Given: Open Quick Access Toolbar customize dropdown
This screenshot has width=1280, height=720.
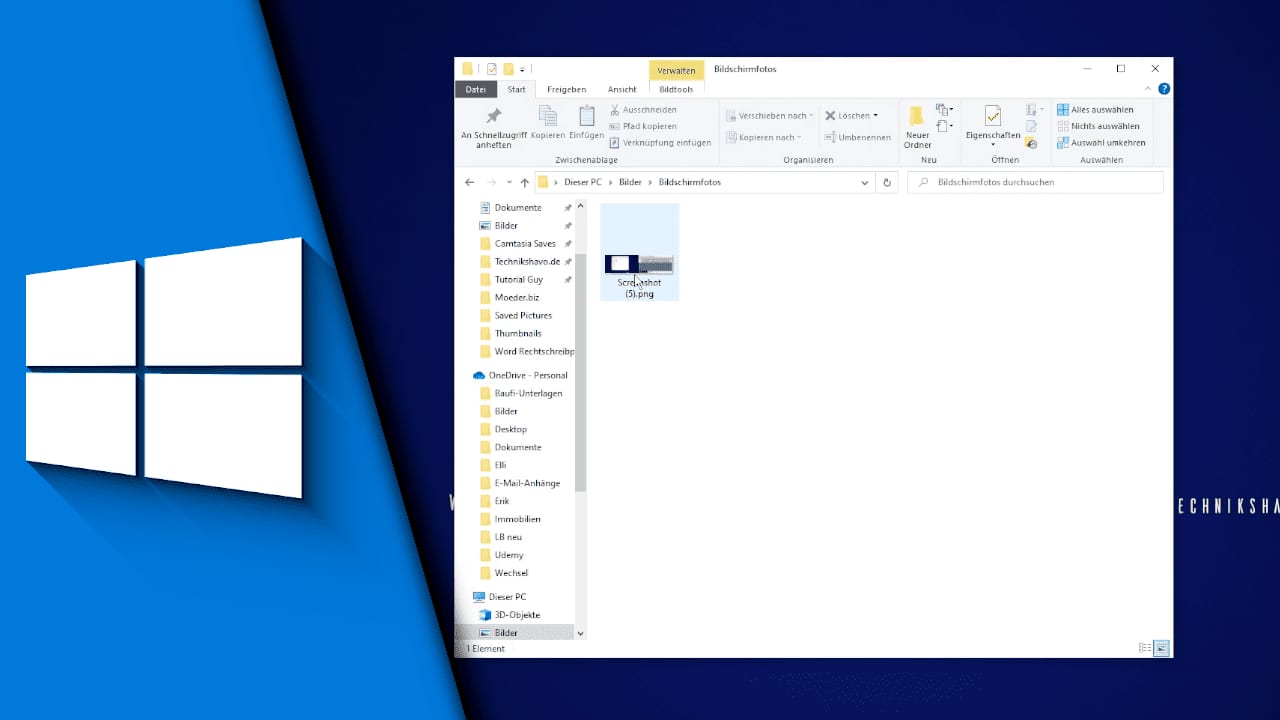Looking at the screenshot, I should pos(522,70).
